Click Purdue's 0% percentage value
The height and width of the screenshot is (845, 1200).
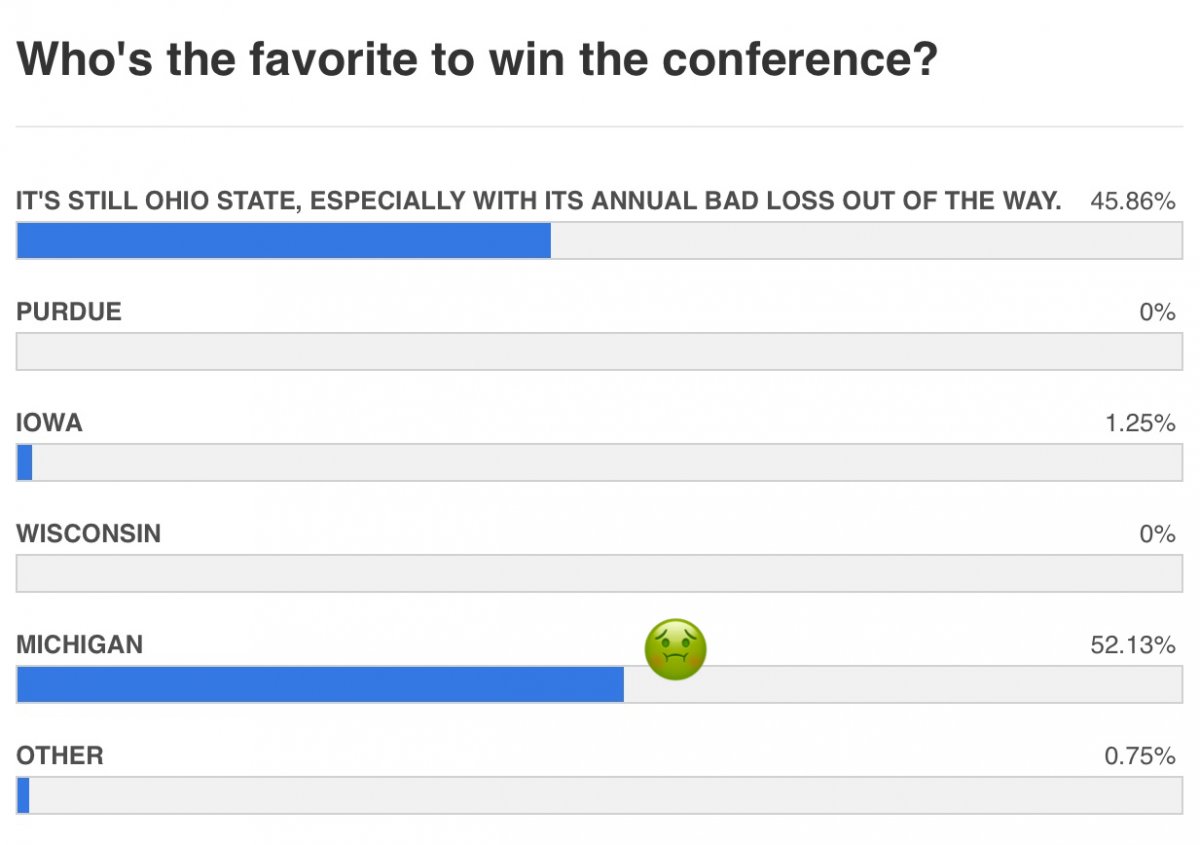coord(1157,312)
